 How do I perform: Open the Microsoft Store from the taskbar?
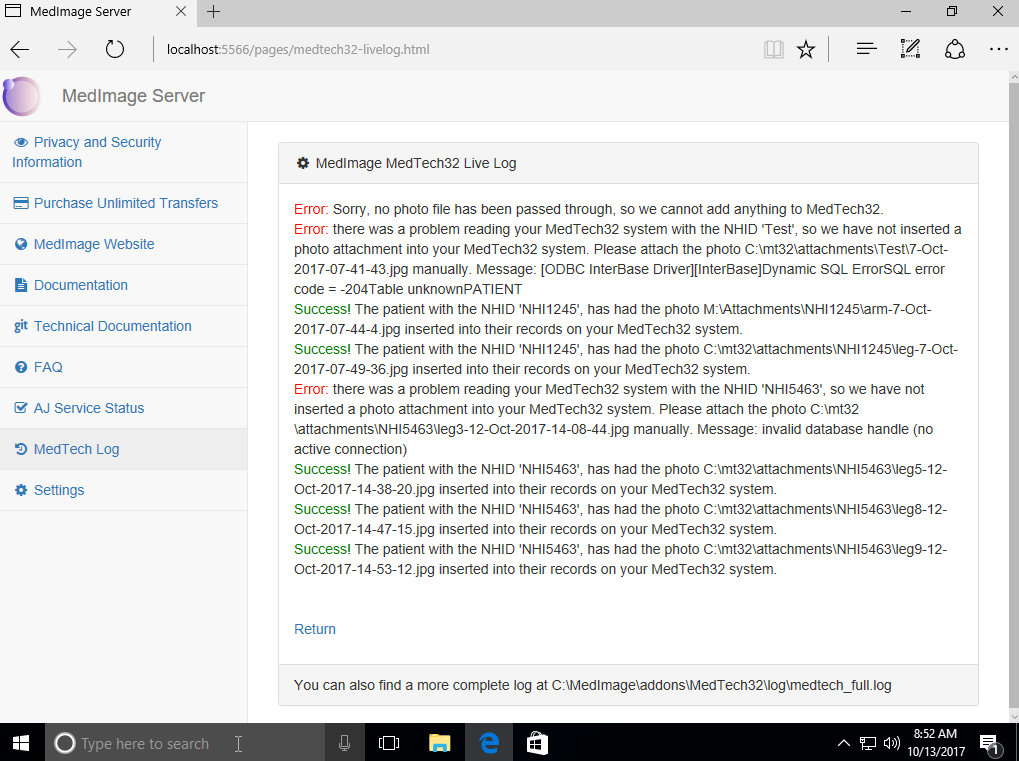point(537,743)
